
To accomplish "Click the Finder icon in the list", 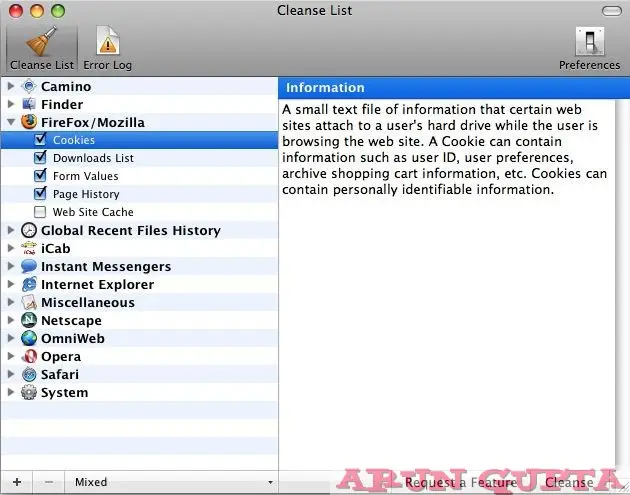I will pyautogui.click(x=29, y=104).
